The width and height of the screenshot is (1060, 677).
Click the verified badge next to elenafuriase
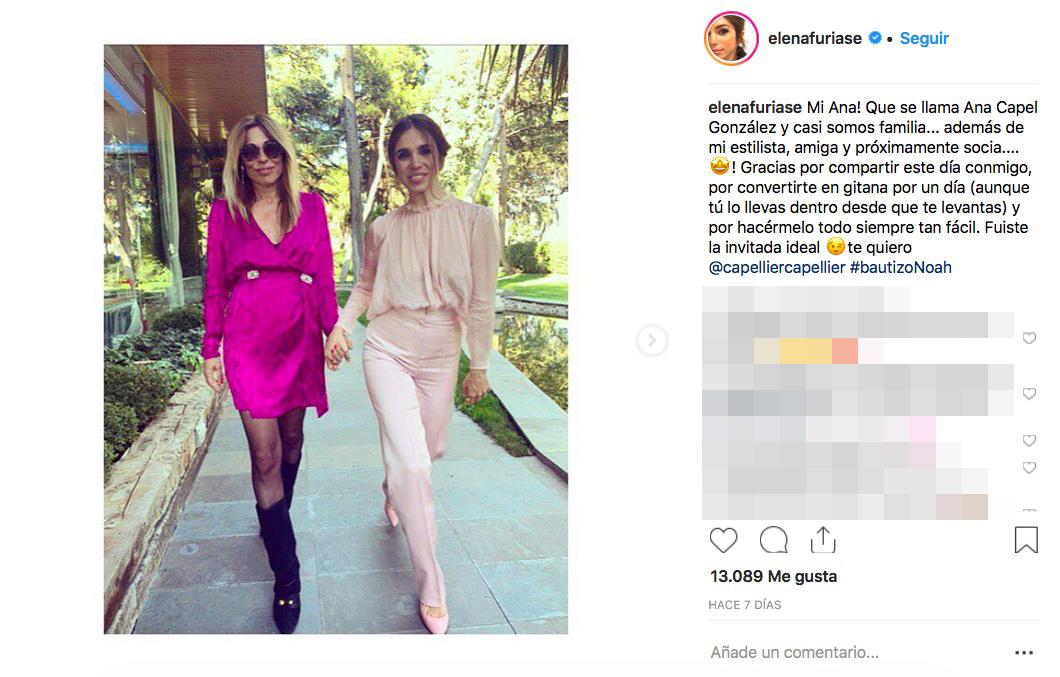[875, 38]
